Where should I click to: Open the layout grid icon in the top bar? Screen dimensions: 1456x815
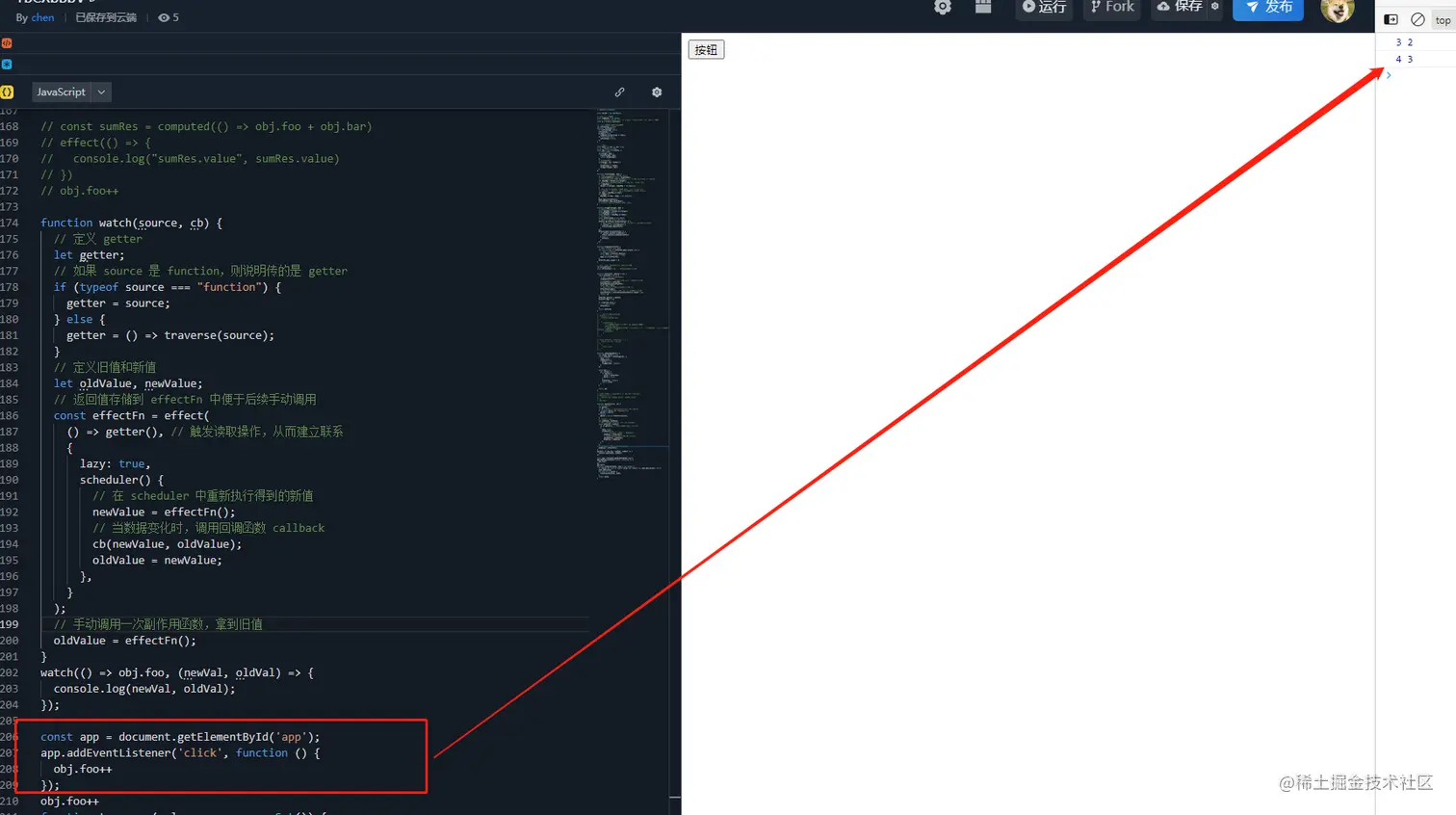tap(983, 7)
